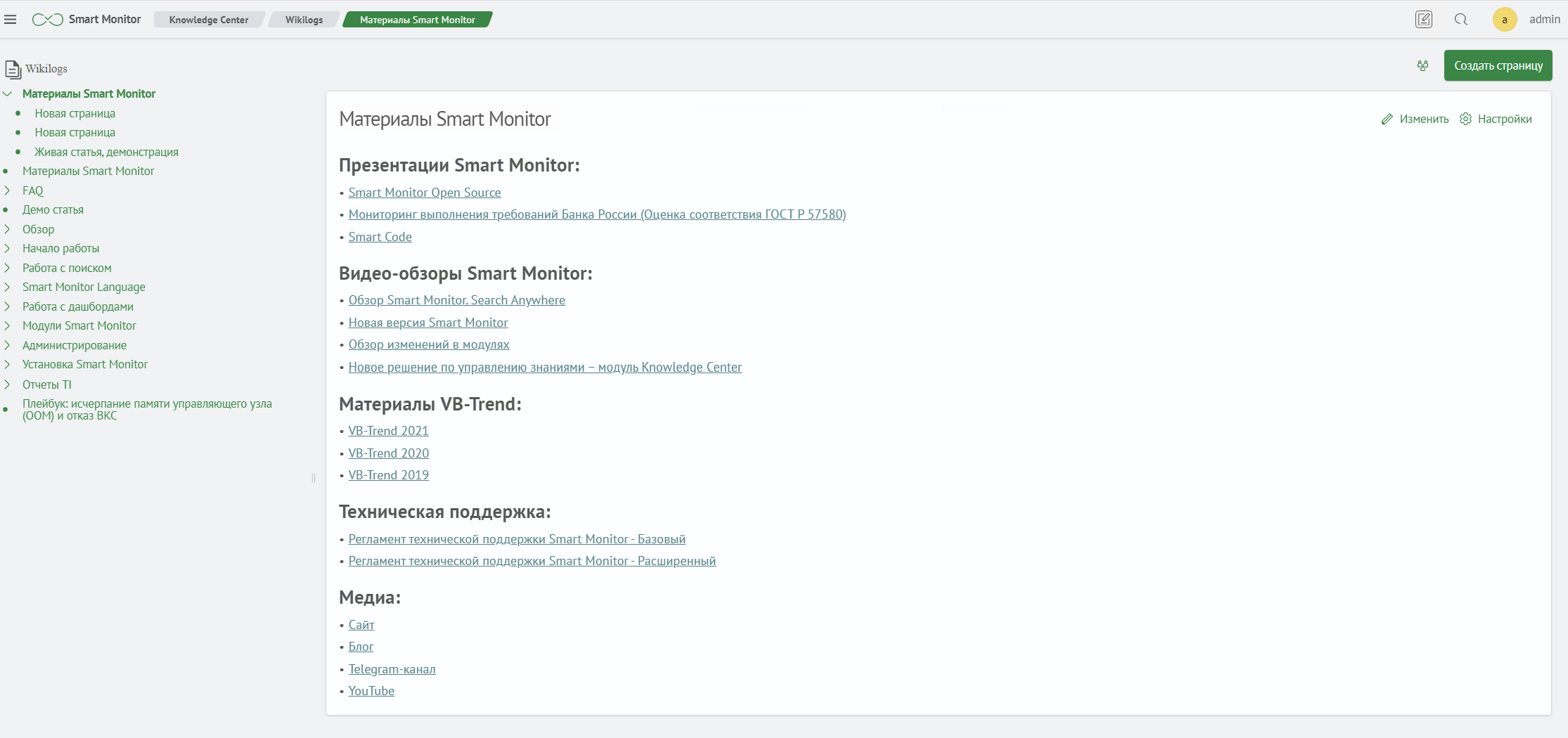The image size is (1568, 738).
Task: Open the VB-Trend 2019 link
Action: click(x=389, y=475)
